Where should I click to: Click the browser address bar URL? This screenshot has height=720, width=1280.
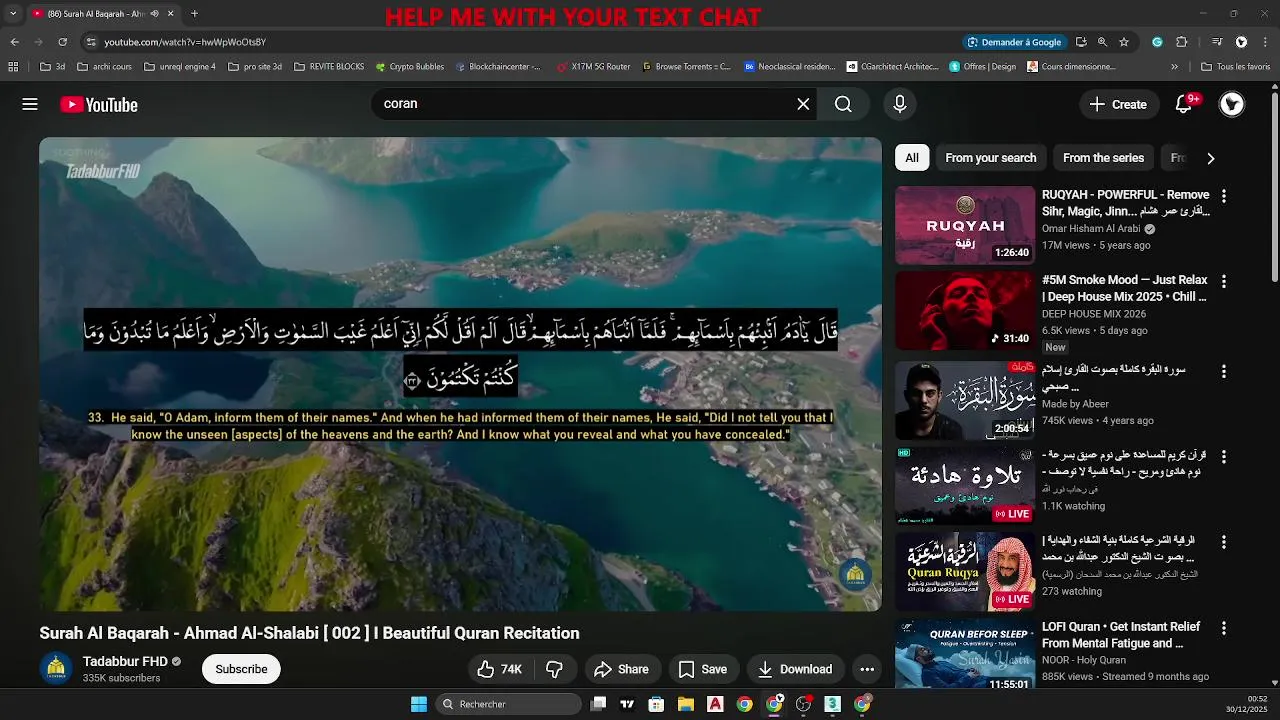click(x=185, y=42)
